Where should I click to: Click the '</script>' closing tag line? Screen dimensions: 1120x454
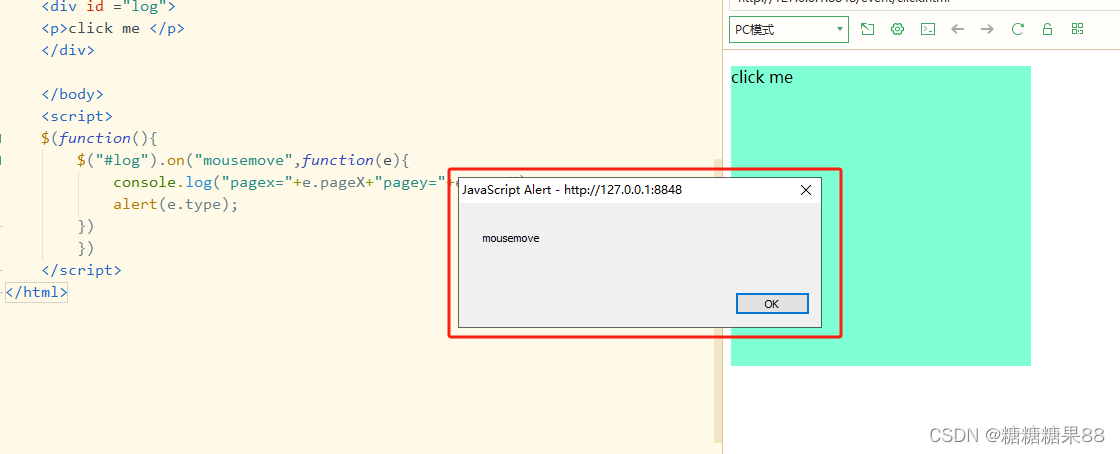point(81,271)
